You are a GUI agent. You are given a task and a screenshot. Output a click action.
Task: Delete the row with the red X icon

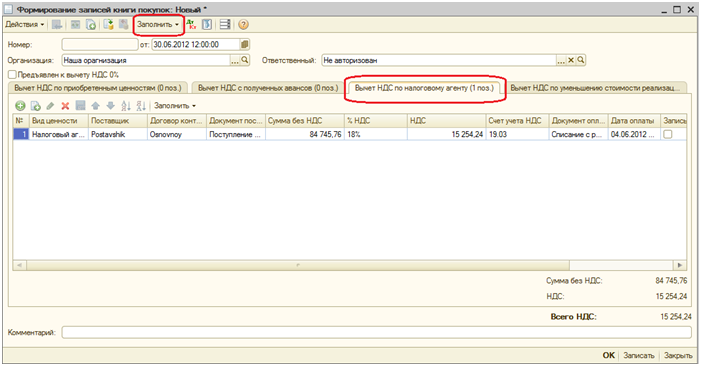pos(65,106)
